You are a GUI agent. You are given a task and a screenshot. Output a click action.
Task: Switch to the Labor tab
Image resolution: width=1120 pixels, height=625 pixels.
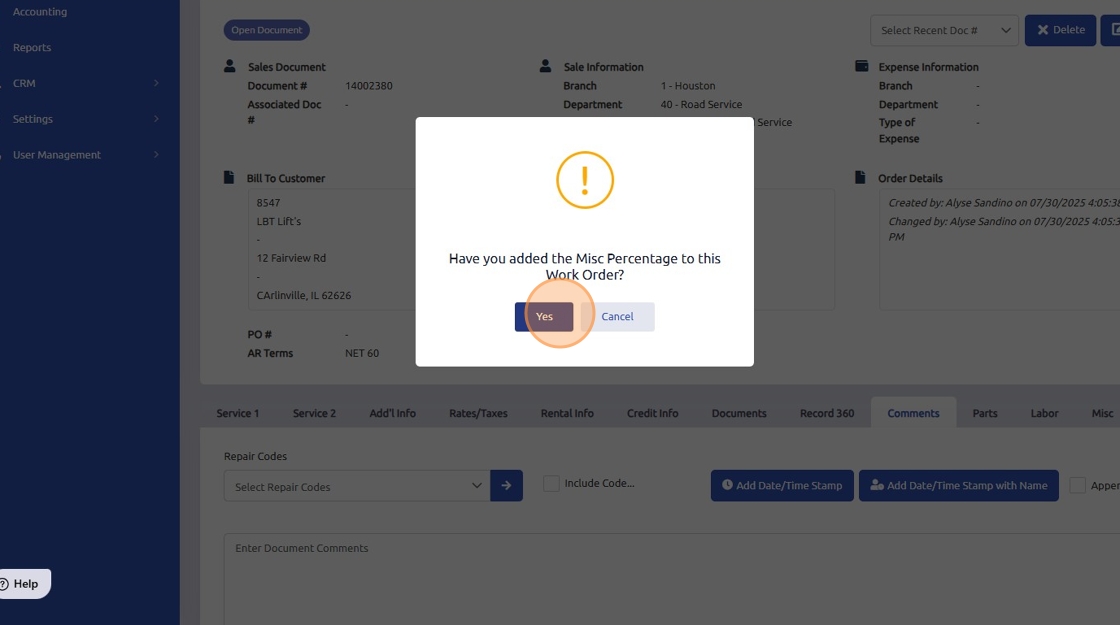click(1044, 413)
